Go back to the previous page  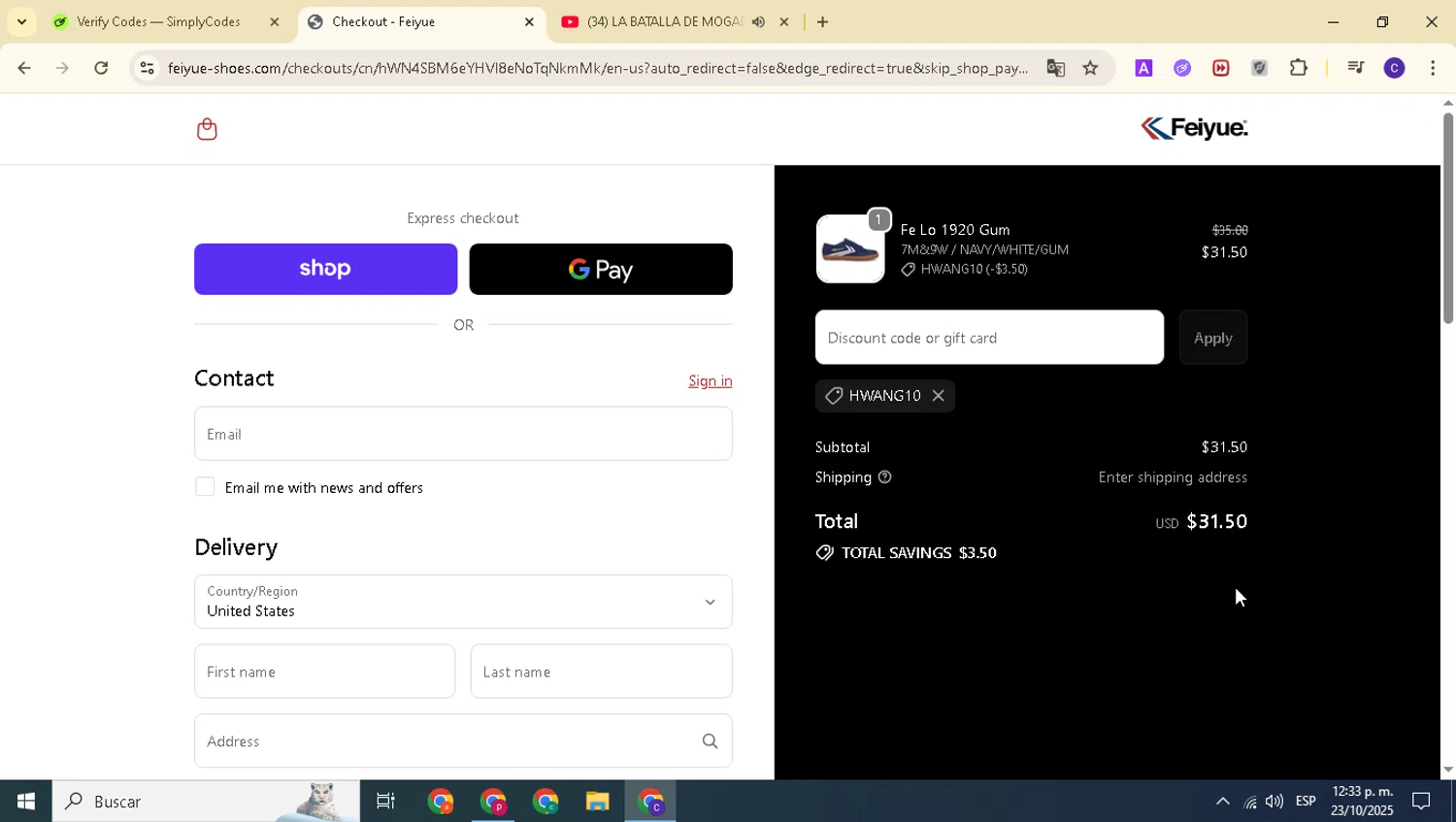24,68
